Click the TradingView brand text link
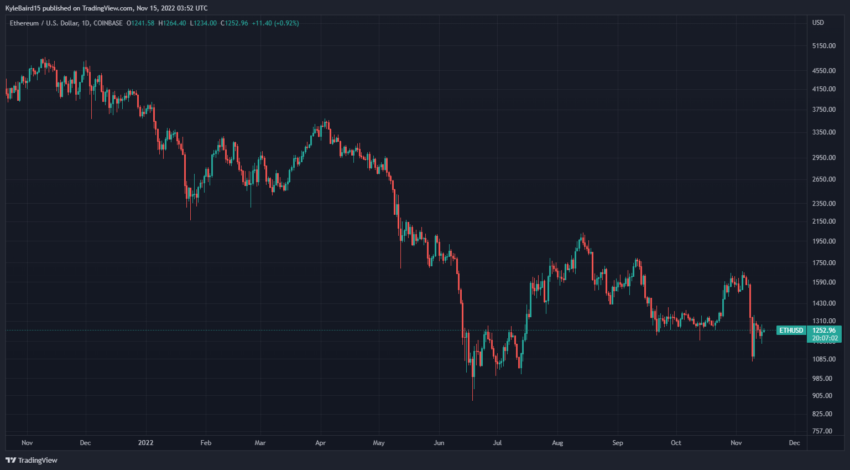This screenshot has height=470, width=850. pyautogui.click(x=37, y=460)
